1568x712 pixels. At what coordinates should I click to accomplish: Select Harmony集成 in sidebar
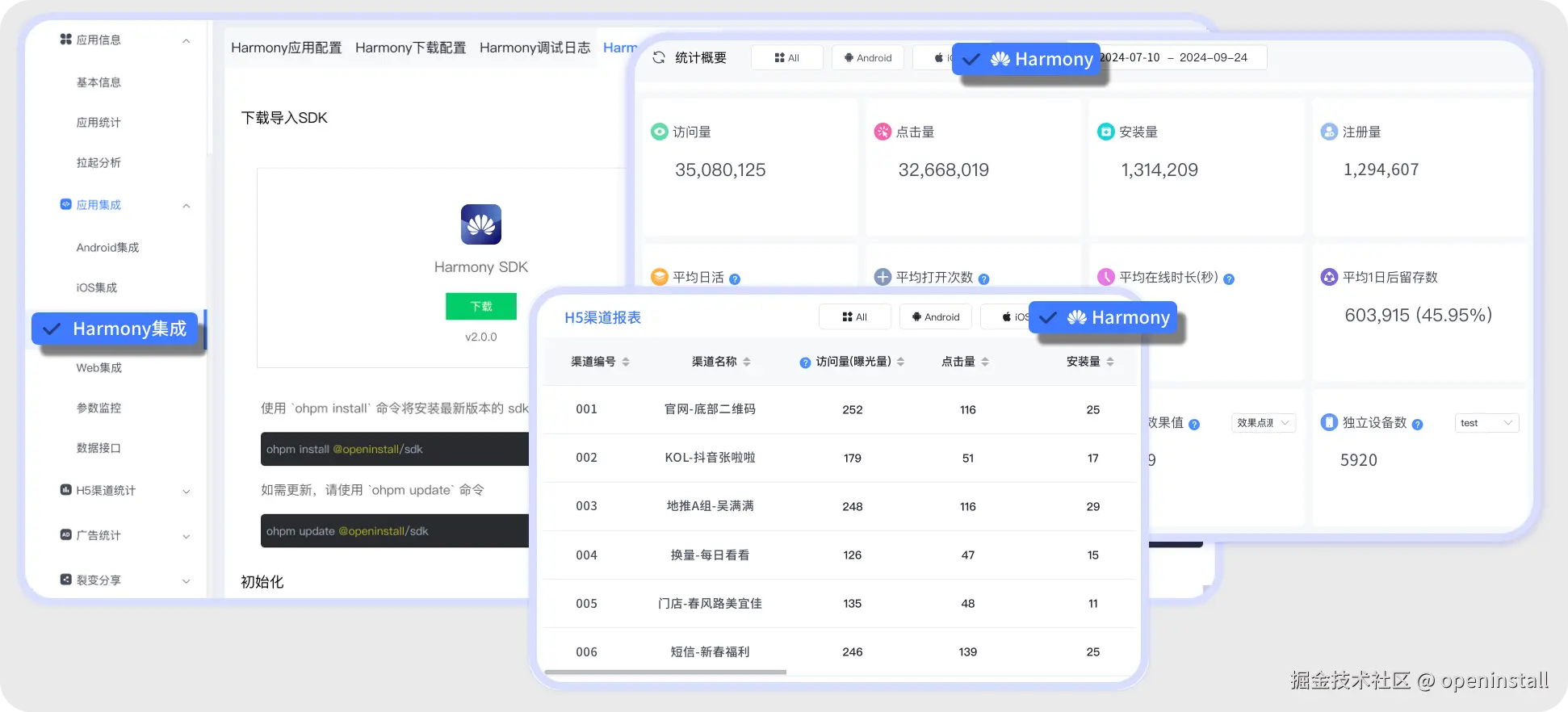pyautogui.click(x=115, y=329)
